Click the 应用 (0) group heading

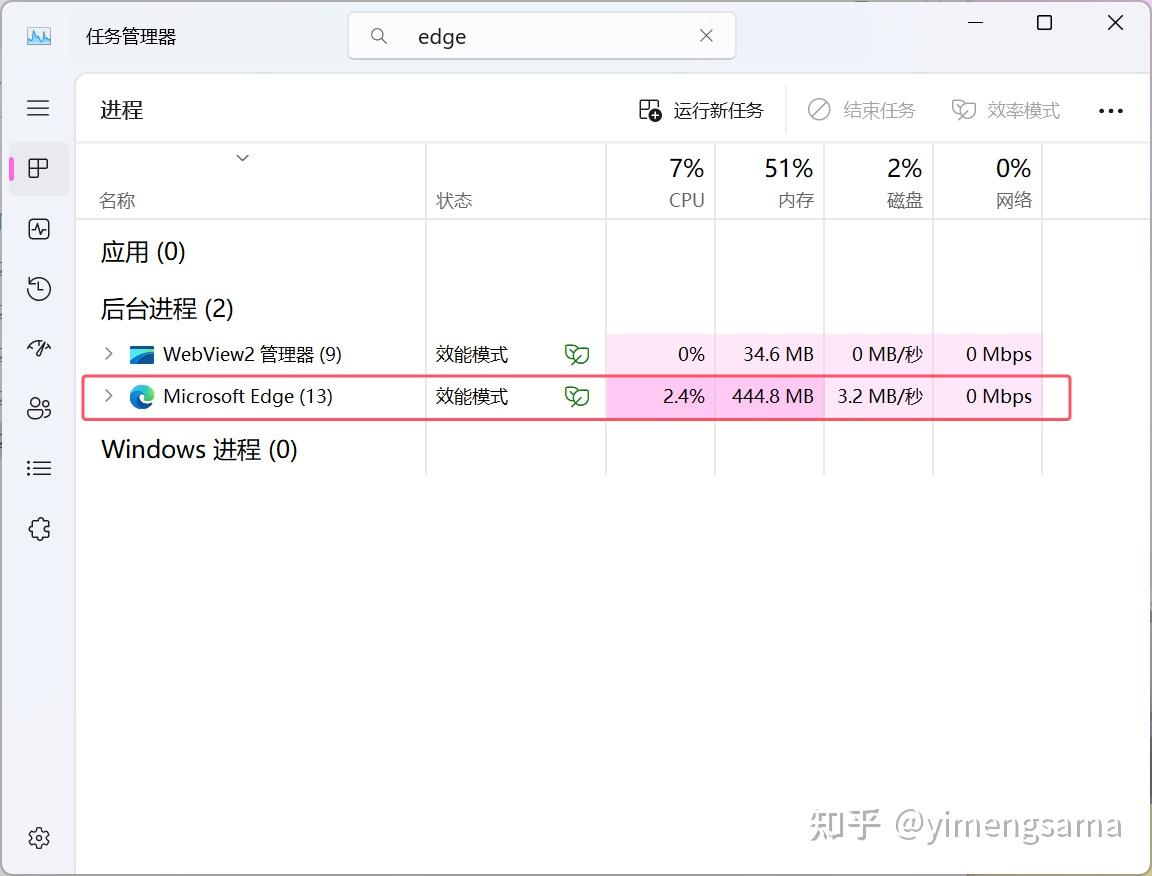point(143,252)
